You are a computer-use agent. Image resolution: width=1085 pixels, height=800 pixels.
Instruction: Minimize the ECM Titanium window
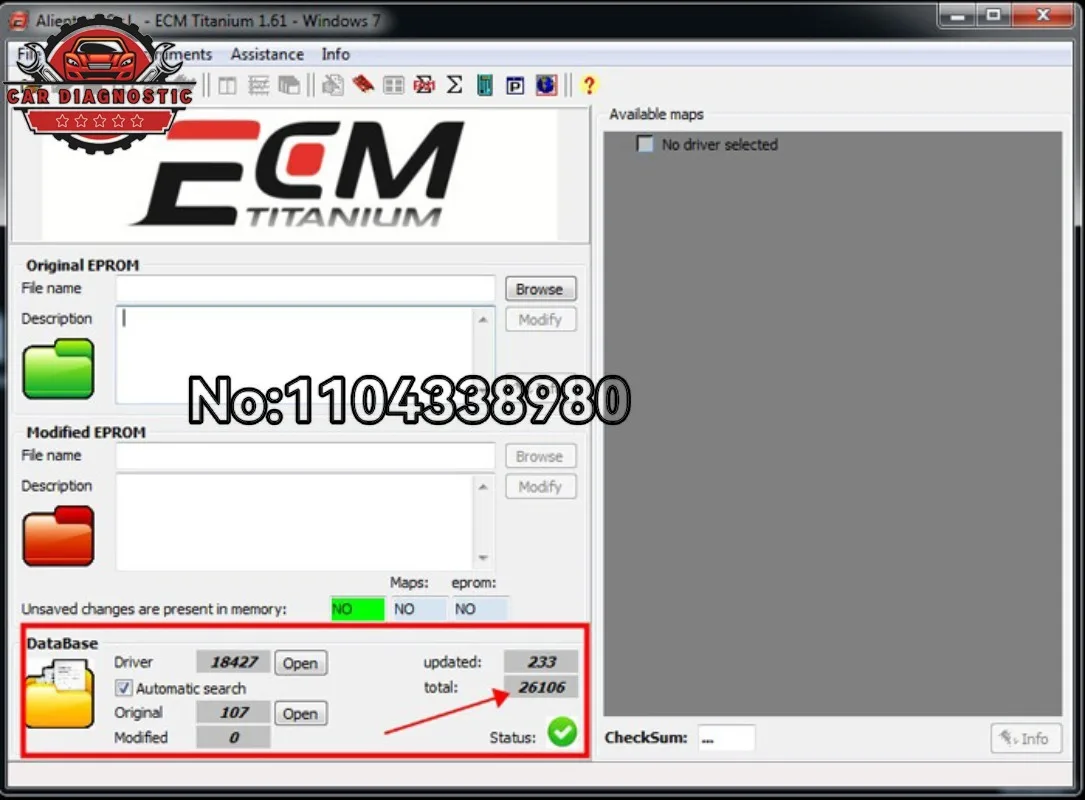tap(958, 16)
